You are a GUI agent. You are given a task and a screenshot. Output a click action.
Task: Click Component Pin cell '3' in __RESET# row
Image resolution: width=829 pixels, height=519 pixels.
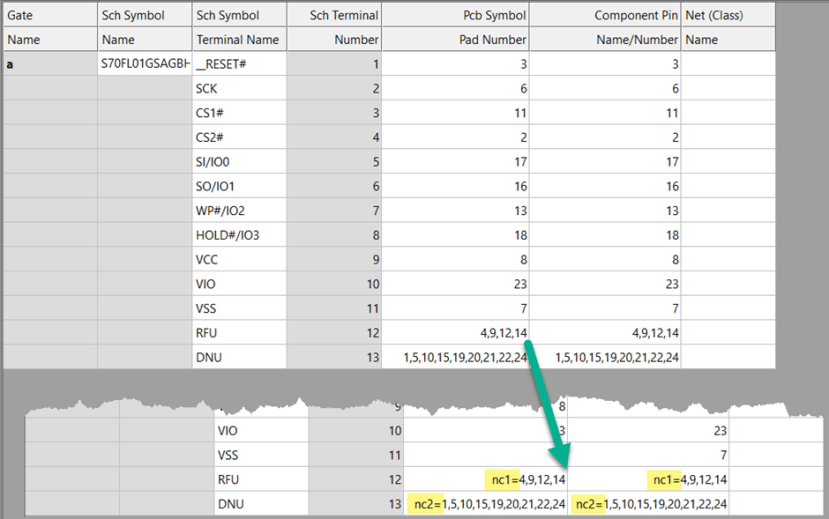click(x=605, y=64)
